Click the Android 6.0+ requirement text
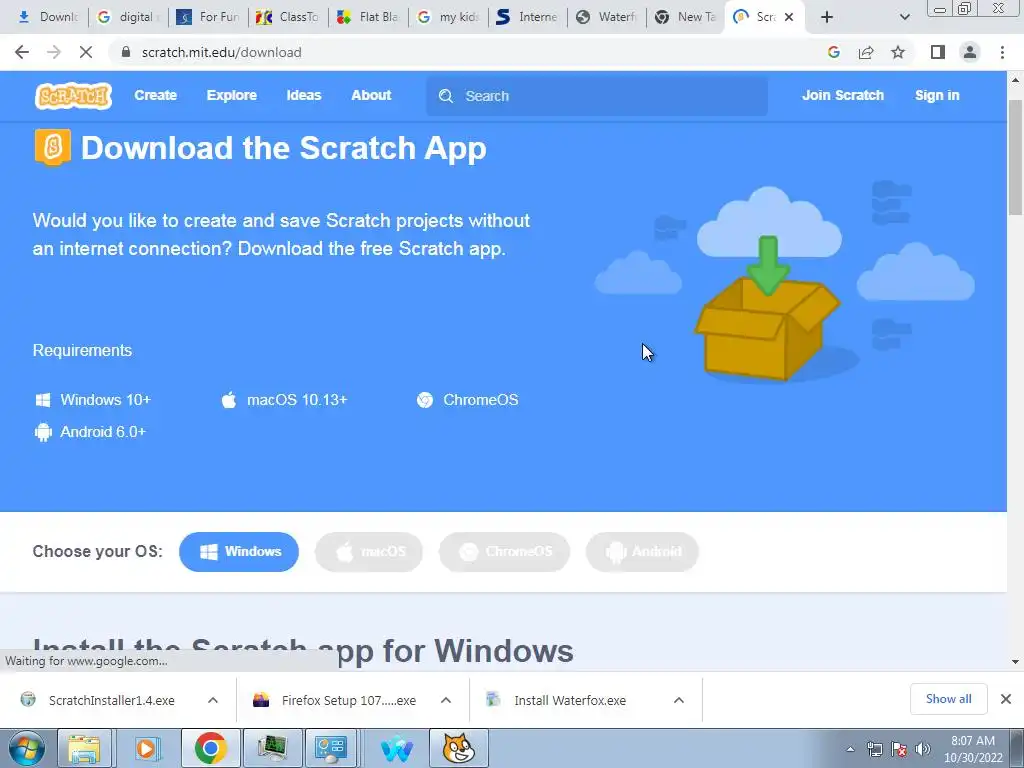This screenshot has height=768, width=1024. pyautogui.click(x=103, y=432)
